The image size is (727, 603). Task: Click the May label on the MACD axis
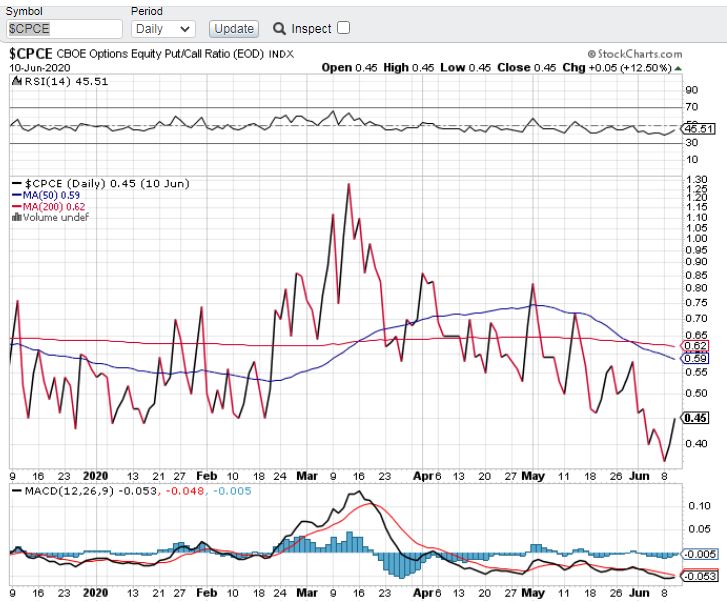533,593
